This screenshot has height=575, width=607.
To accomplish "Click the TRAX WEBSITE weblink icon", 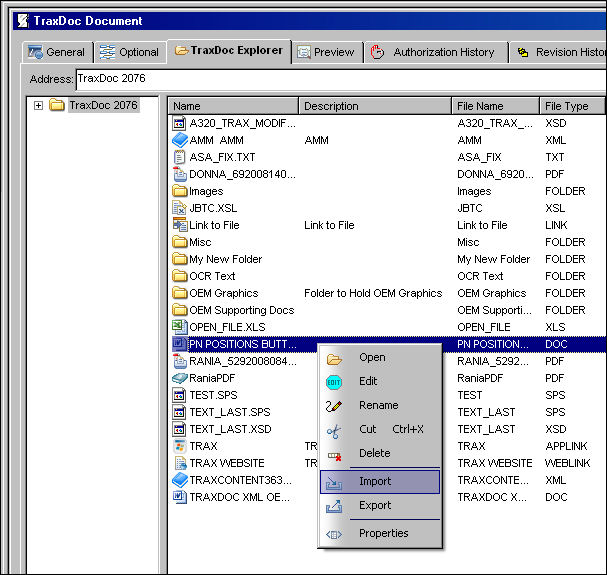I will [x=180, y=463].
